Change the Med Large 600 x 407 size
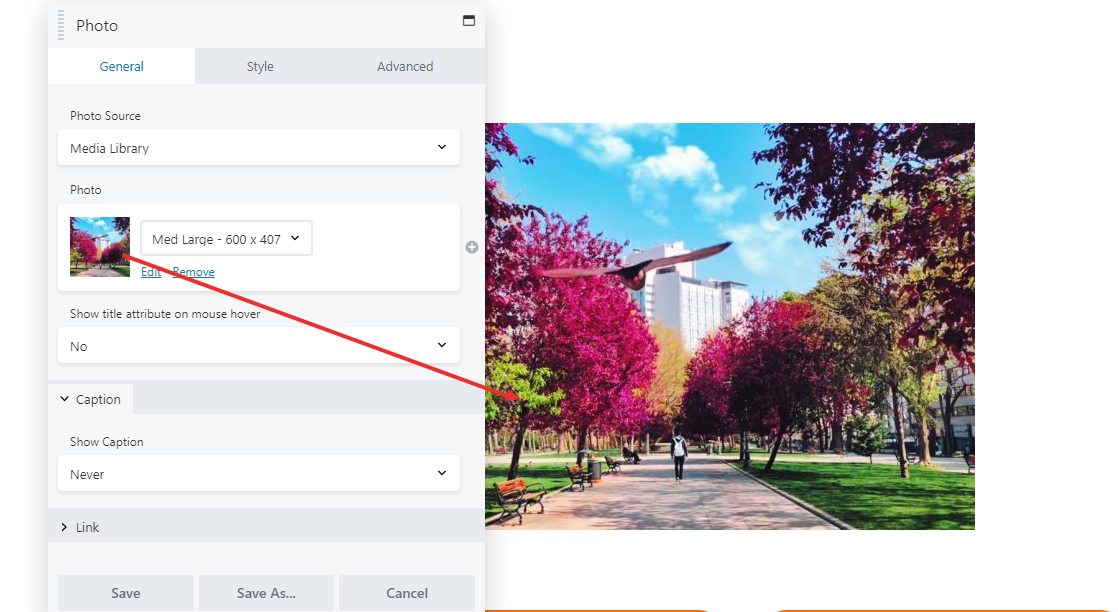The height and width of the screenshot is (612, 1118). (x=226, y=239)
